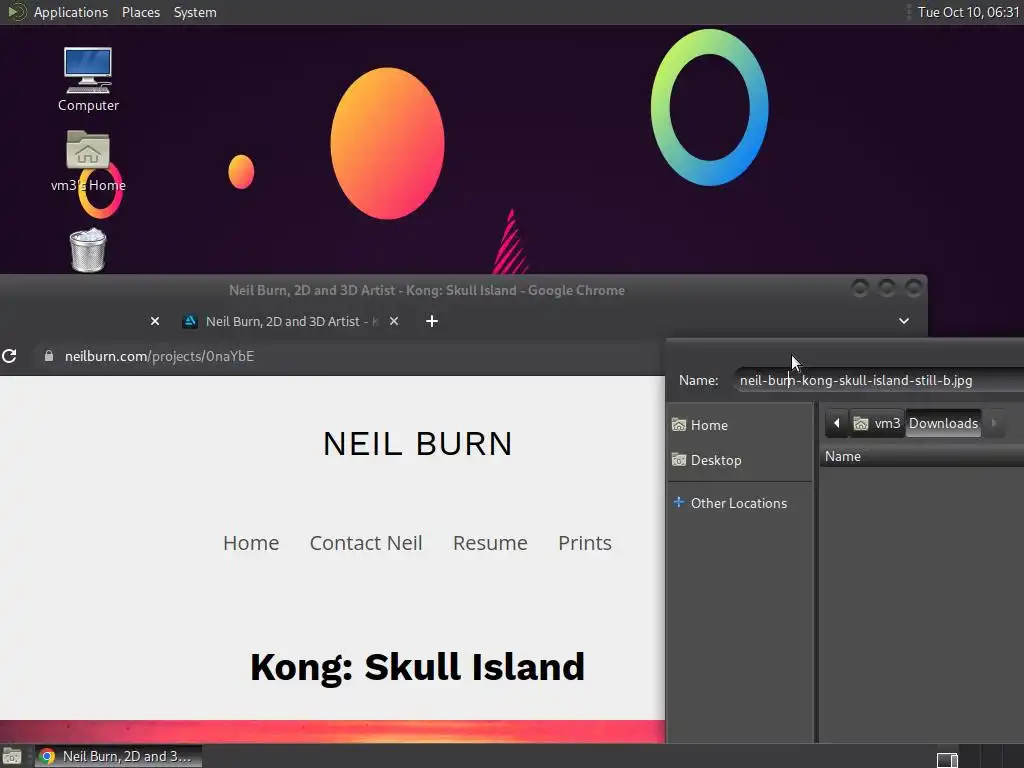1024x768 pixels.
Task: Click the Chrome icon in the taskbar
Action: [47, 756]
